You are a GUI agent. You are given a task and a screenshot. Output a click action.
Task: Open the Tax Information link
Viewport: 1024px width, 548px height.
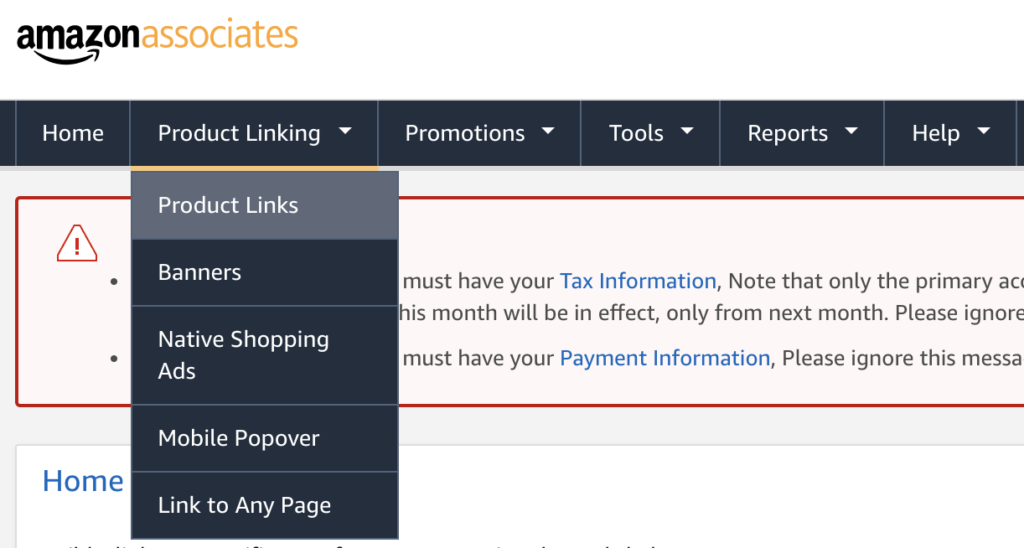pos(638,281)
